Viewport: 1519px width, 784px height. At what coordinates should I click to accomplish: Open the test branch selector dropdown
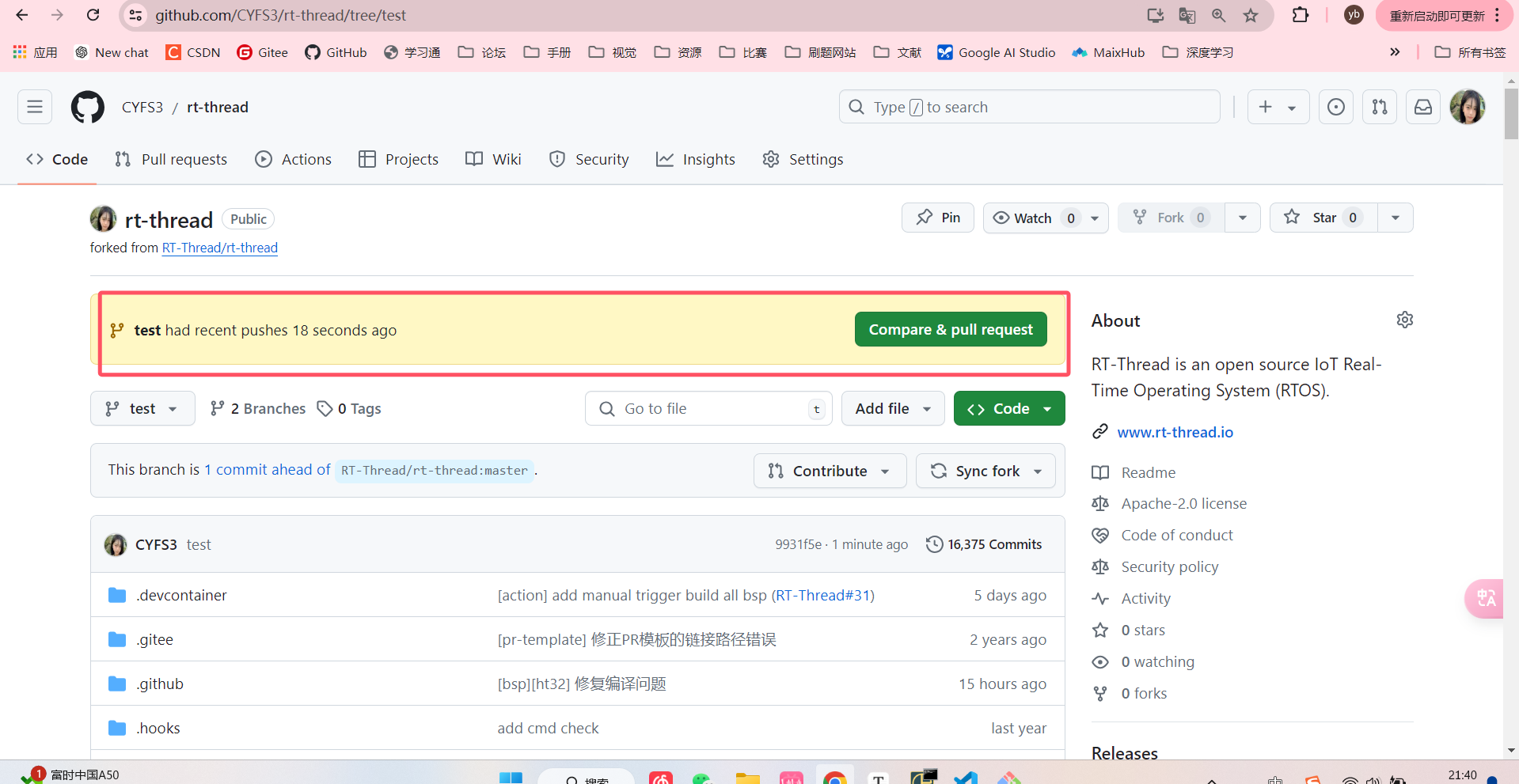(142, 408)
